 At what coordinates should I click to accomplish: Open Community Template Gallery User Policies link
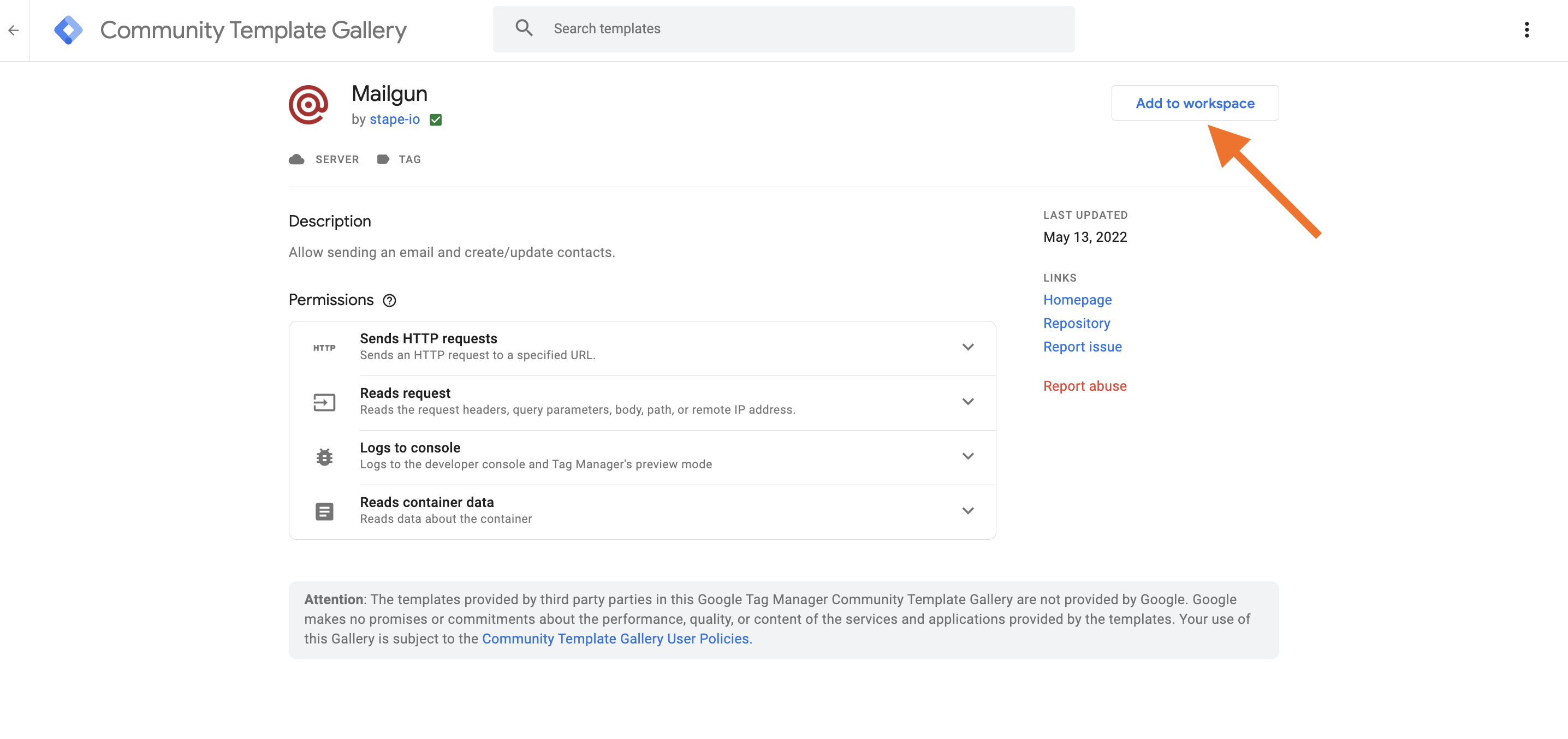coord(616,639)
